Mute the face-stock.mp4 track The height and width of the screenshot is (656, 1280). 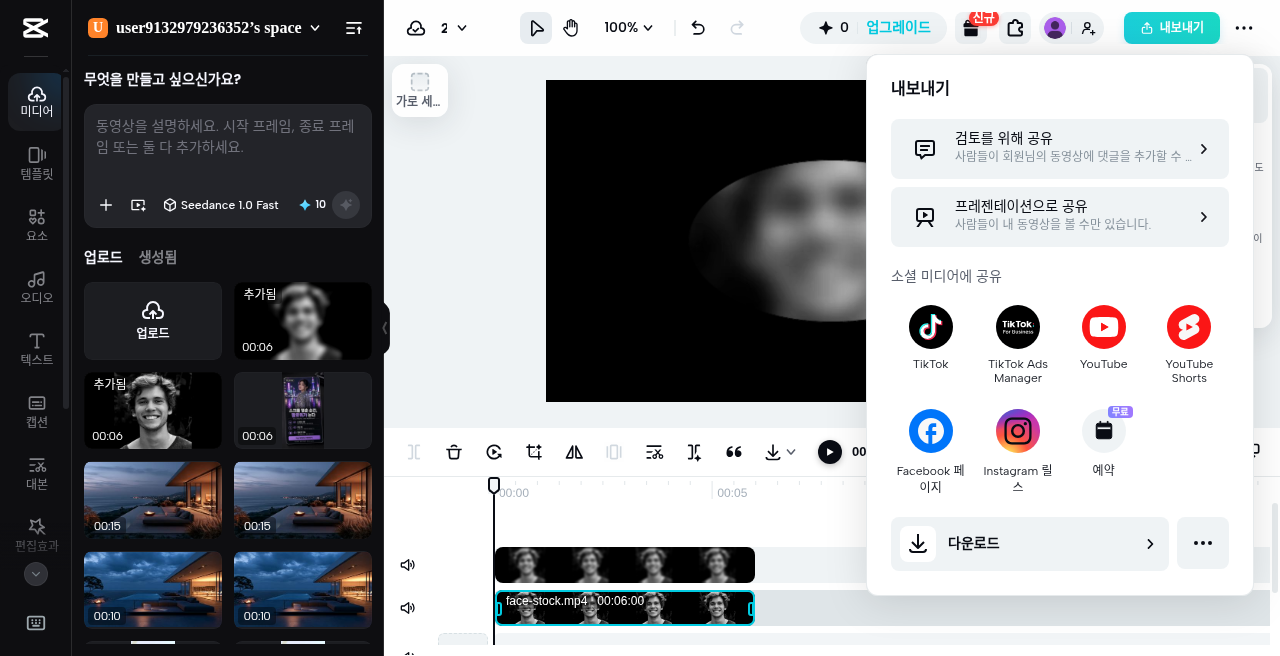point(408,608)
